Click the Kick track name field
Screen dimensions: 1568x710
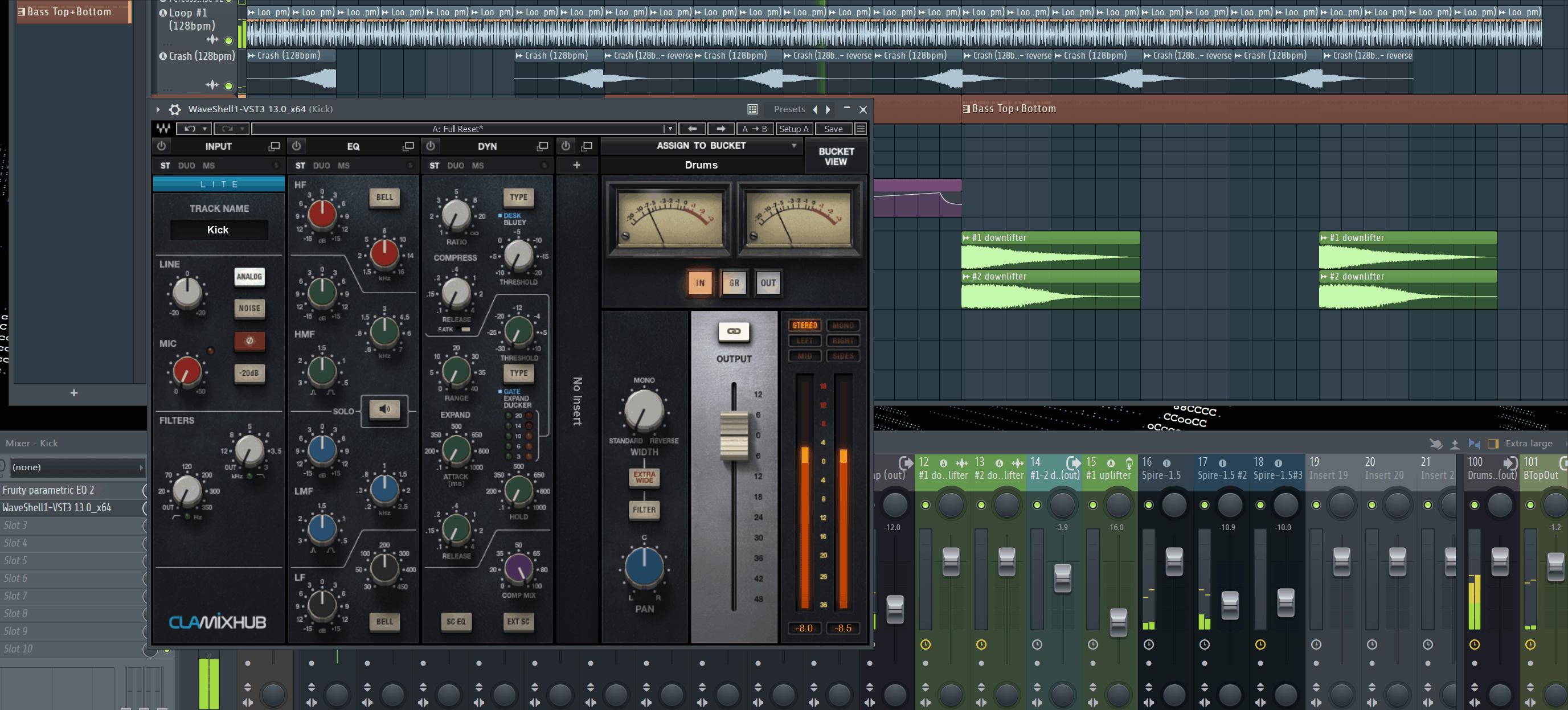point(218,230)
